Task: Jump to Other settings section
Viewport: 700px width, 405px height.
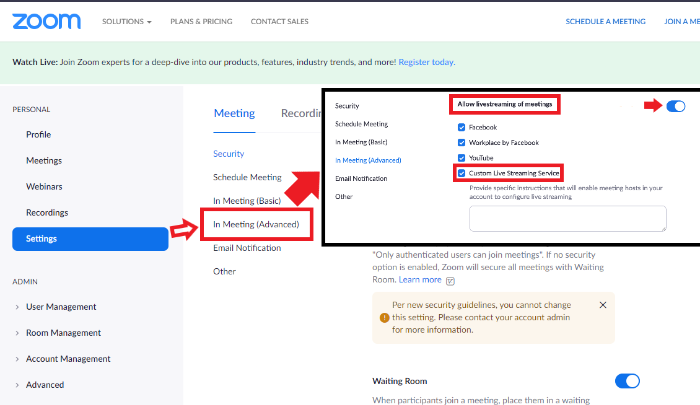Action: tap(224, 271)
